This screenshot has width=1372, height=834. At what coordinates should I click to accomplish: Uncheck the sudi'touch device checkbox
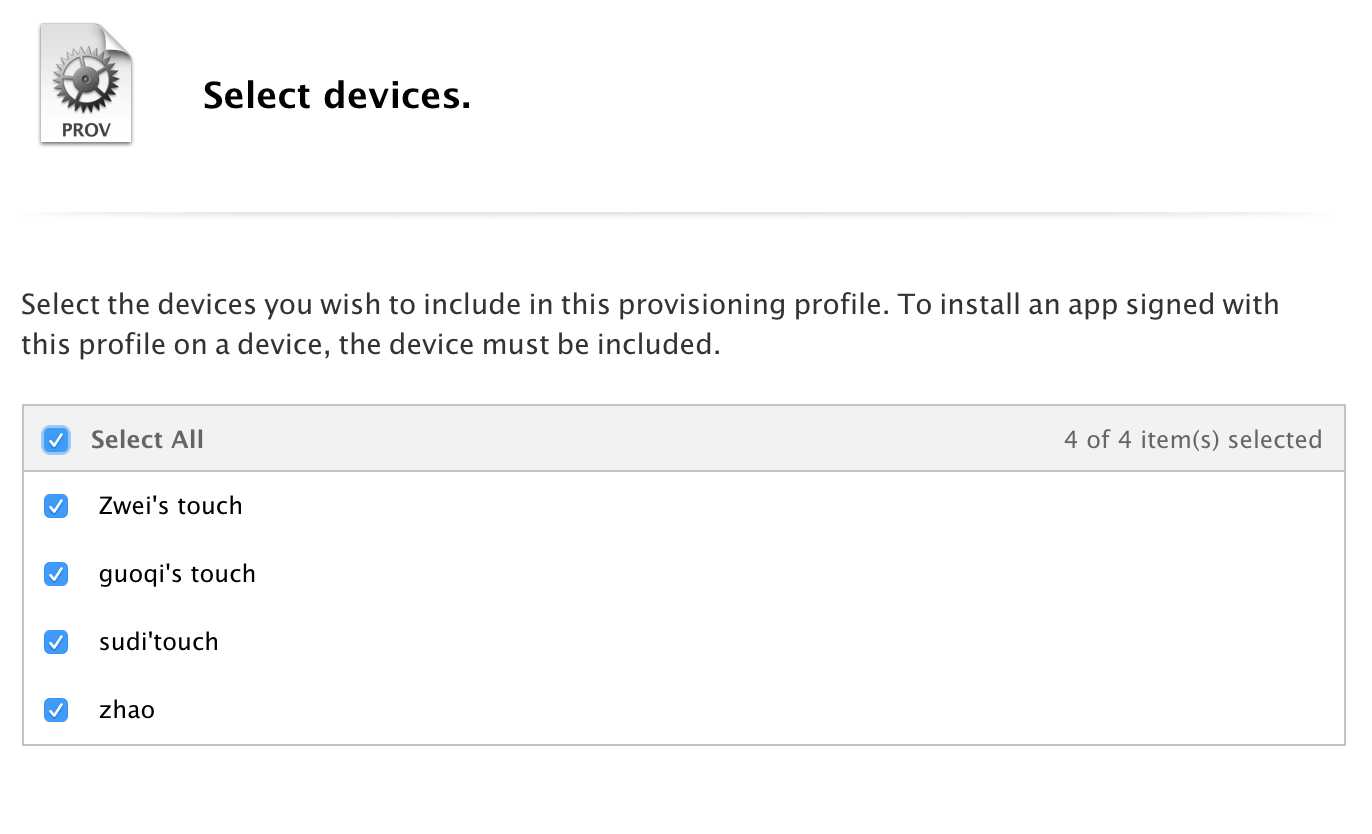(x=56, y=642)
